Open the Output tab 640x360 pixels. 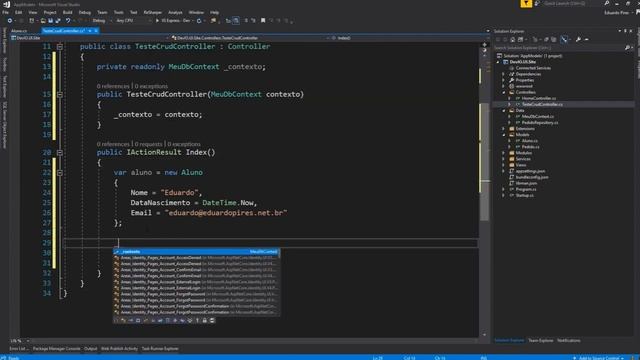[x=91, y=349]
